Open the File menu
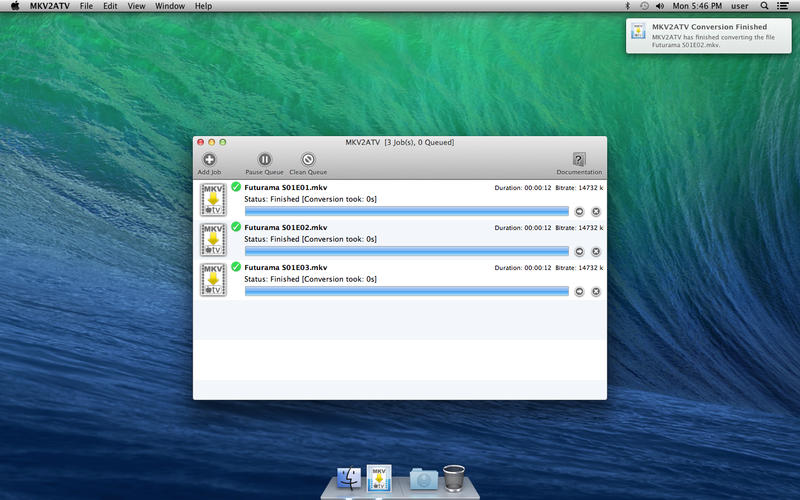The width and height of the screenshot is (800, 500). 86,6
